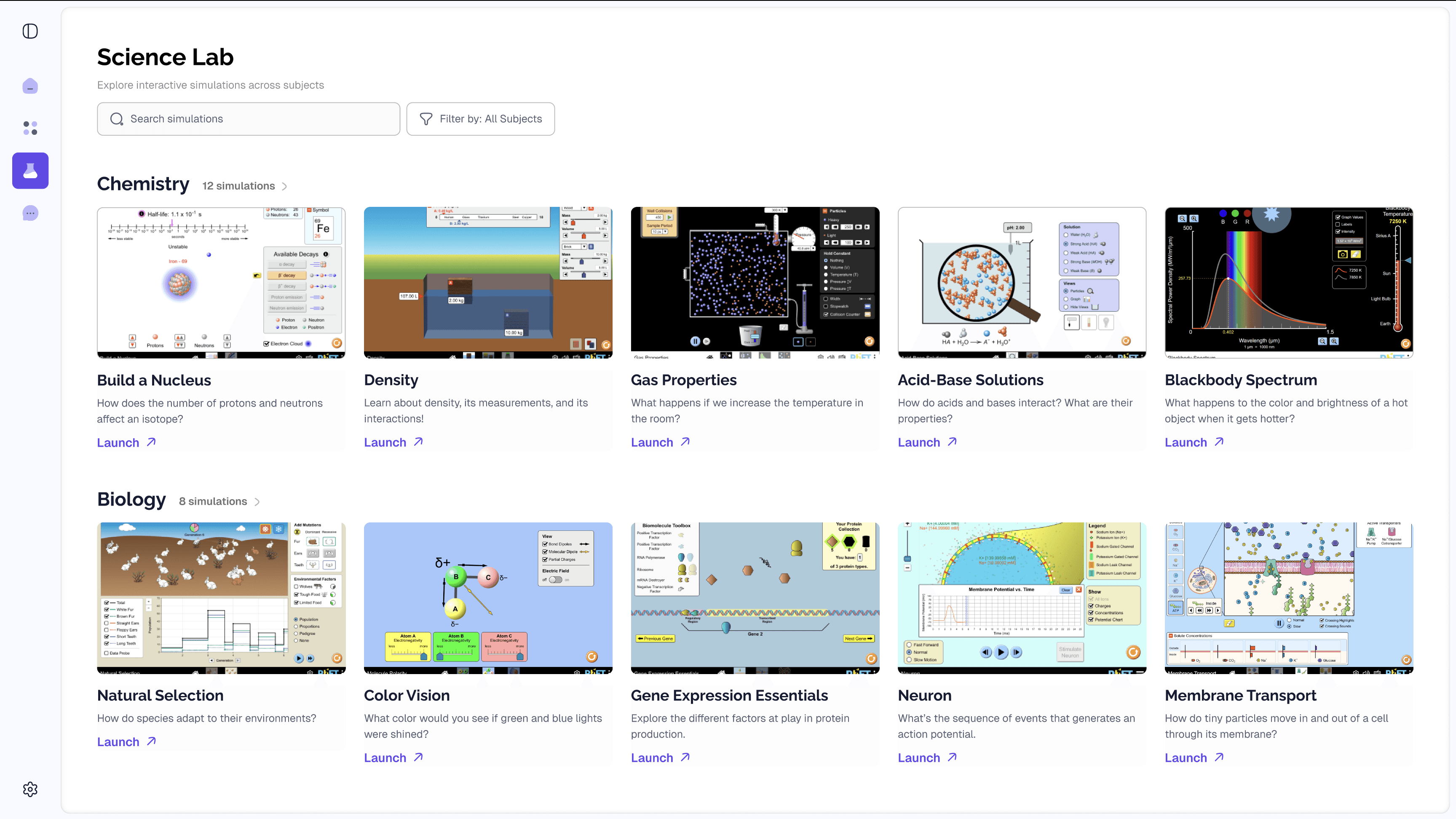The width and height of the screenshot is (1456, 819).
Task: Launch the Membrane Transport simulation
Action: (x=1185, y=758)
